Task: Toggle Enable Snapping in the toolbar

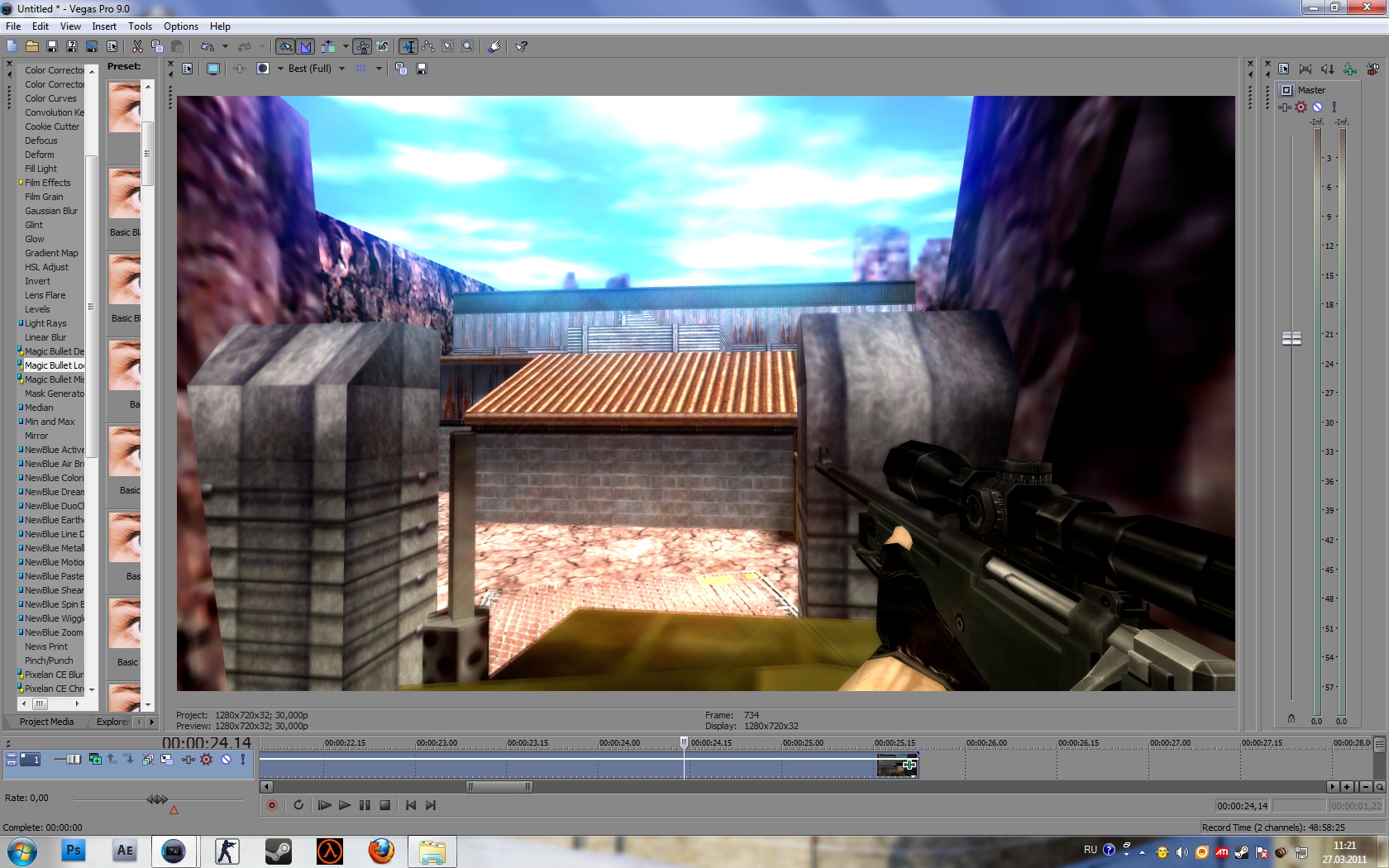Action: coord(285,46)
